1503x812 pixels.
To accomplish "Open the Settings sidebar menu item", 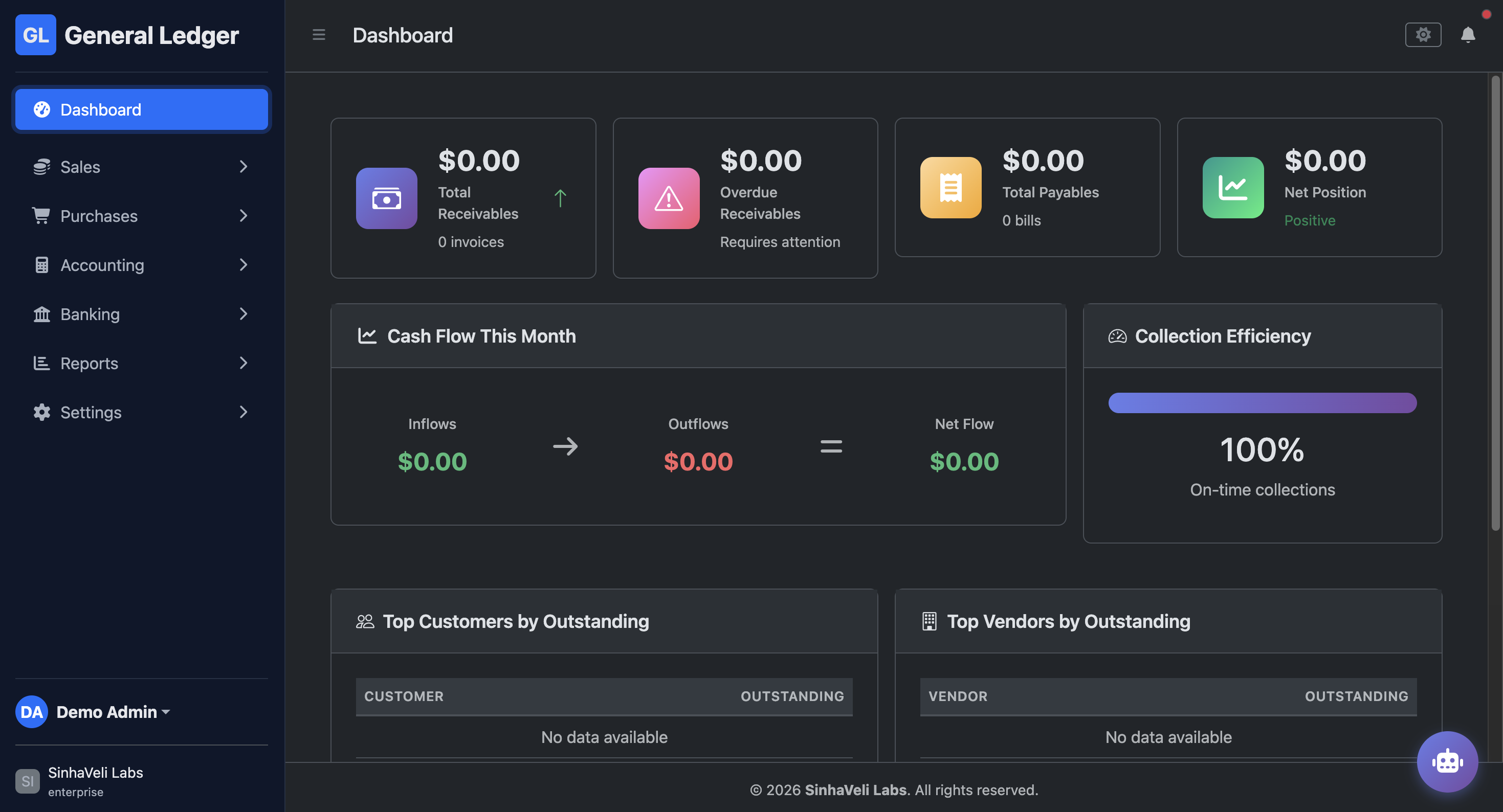I will click(142, 412).
